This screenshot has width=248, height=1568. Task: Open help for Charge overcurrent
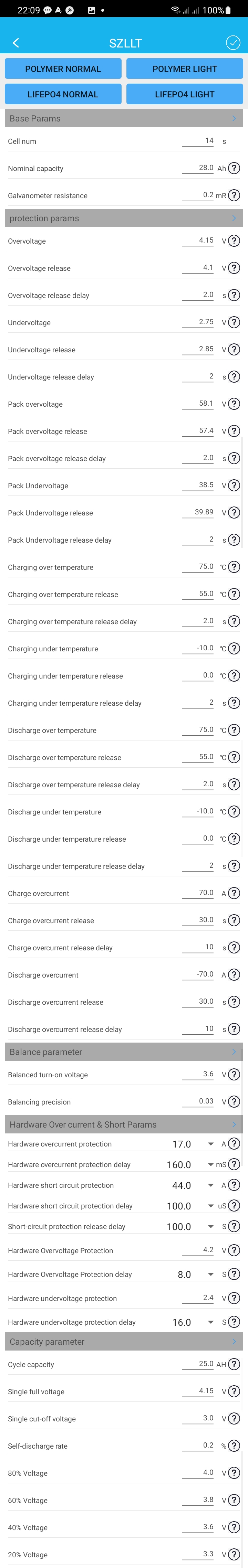click(x=234, y=893)
